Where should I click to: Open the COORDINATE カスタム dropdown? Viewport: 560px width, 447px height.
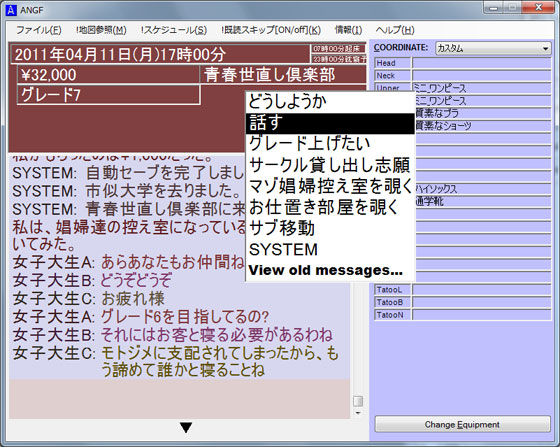(493, 48)
